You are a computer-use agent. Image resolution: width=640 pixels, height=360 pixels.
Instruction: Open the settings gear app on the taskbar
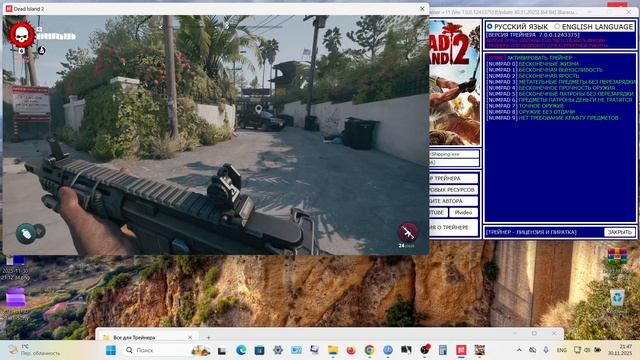278,350
